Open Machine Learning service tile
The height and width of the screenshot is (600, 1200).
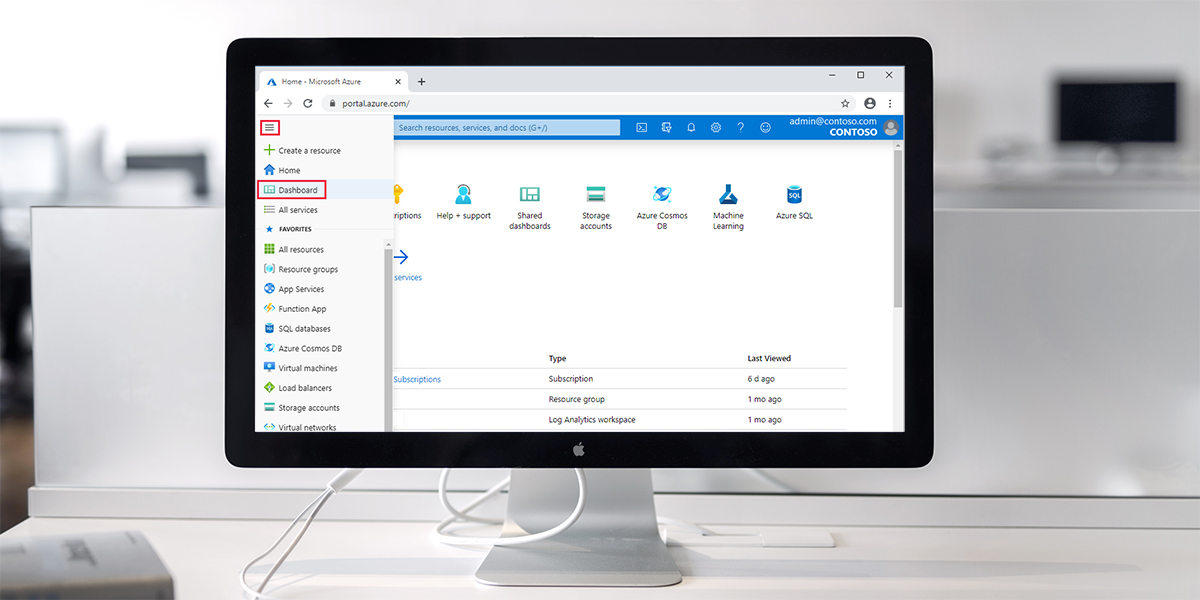(728, 206)
